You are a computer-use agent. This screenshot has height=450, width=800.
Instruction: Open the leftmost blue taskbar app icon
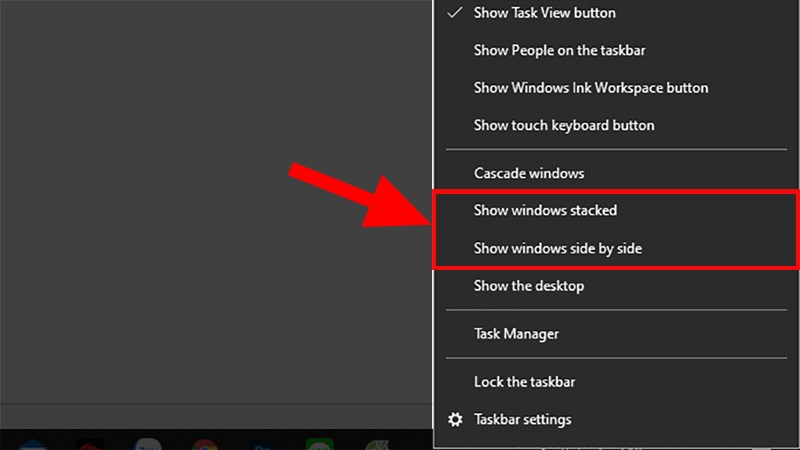[33, 445]
